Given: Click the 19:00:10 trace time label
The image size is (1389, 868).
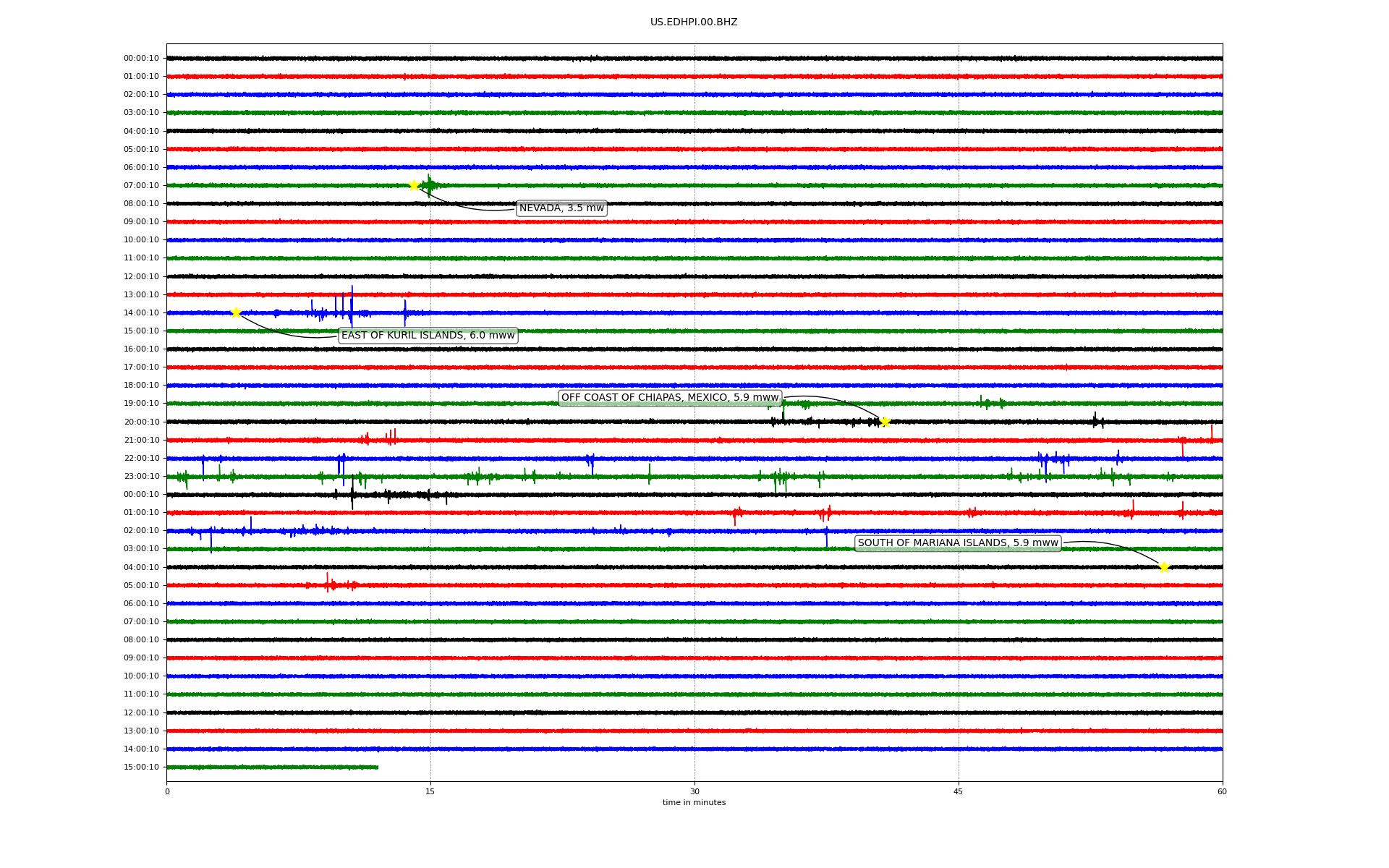Looking at the screenshot, I should [x=141, y=404].
